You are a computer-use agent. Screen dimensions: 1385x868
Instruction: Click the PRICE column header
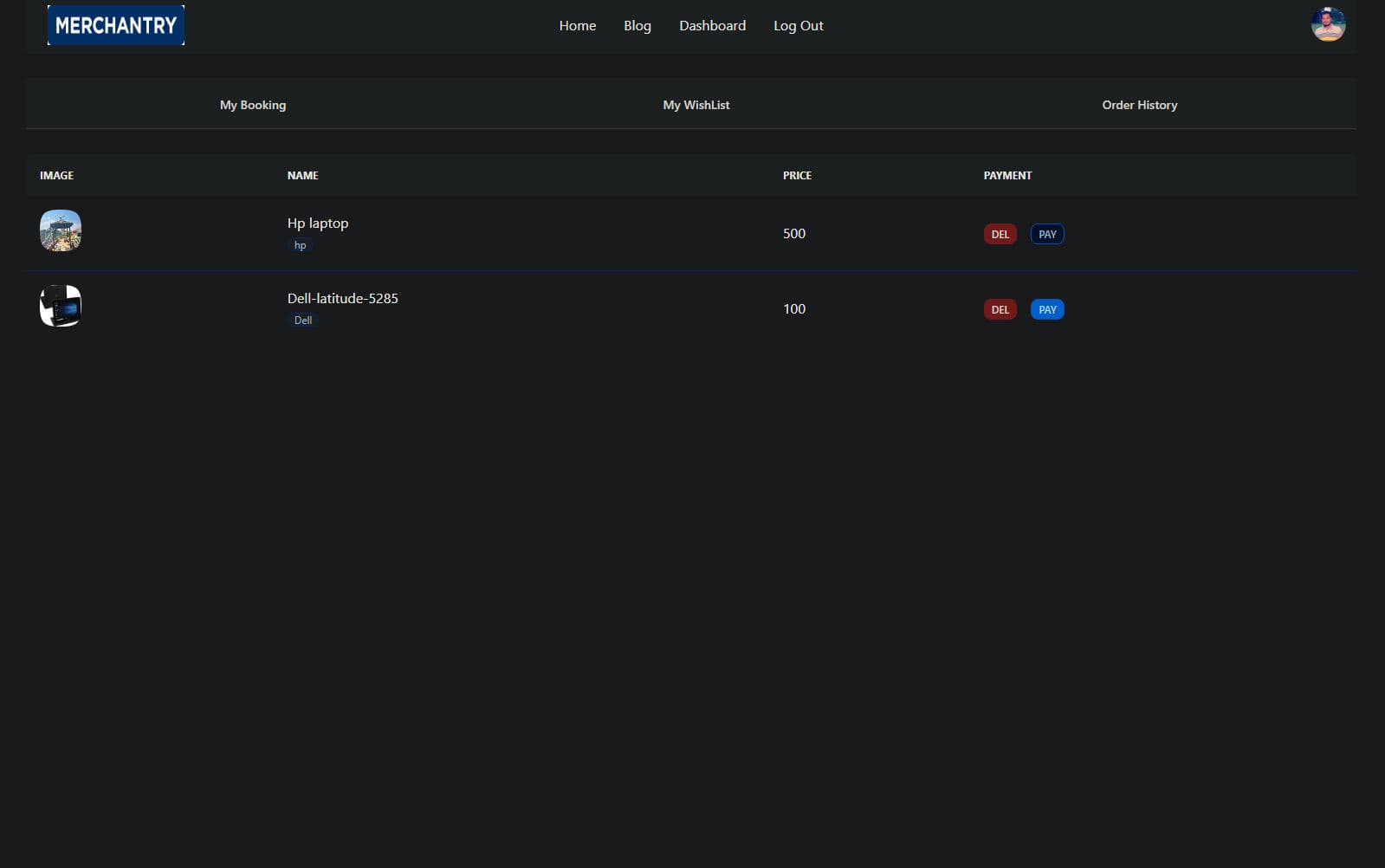797,175
